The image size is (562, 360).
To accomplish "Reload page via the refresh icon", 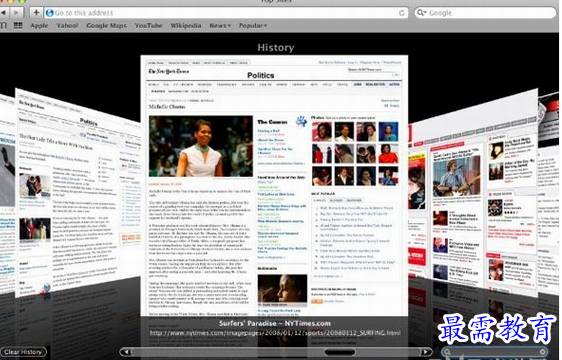I will [x=402, y=13].
